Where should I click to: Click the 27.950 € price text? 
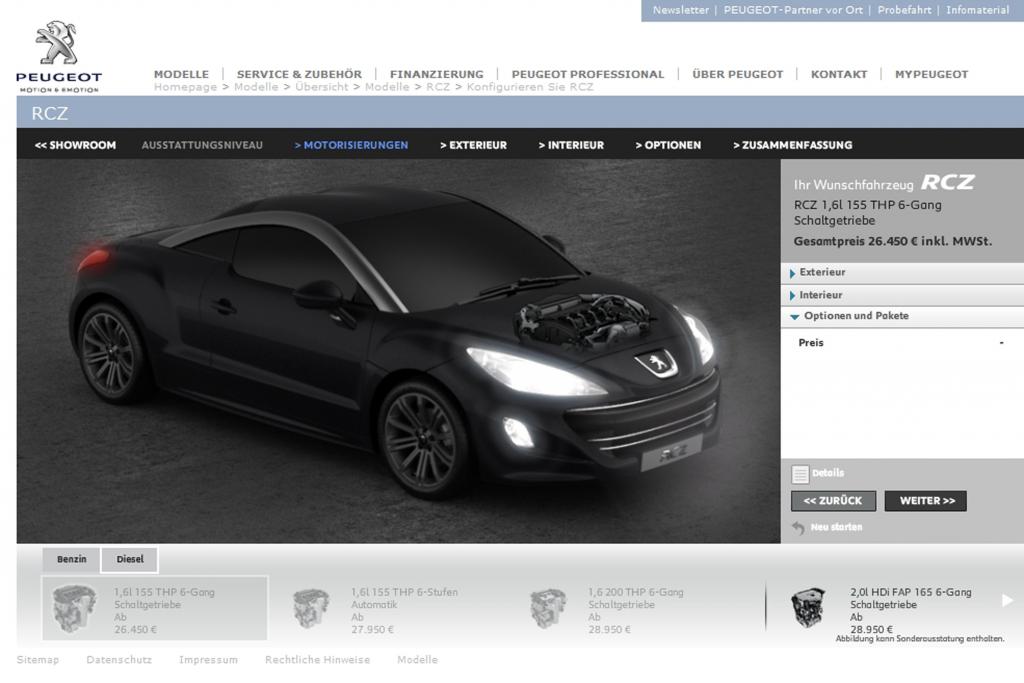(x=372, y=629)
